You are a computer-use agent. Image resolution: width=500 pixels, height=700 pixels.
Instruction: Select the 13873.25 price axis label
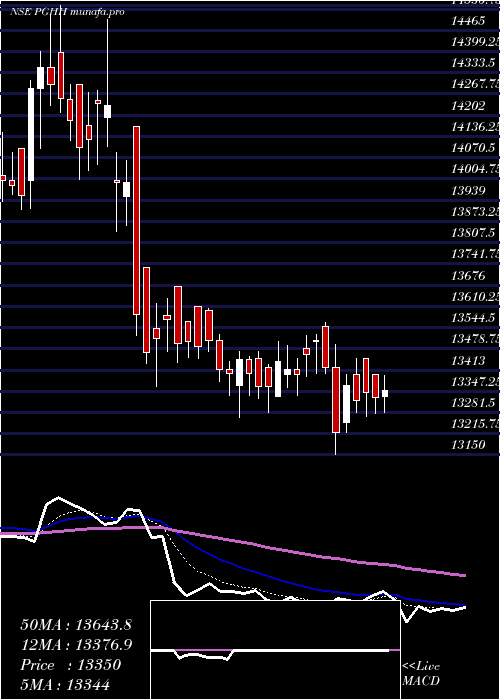click(x=475, y=212)
